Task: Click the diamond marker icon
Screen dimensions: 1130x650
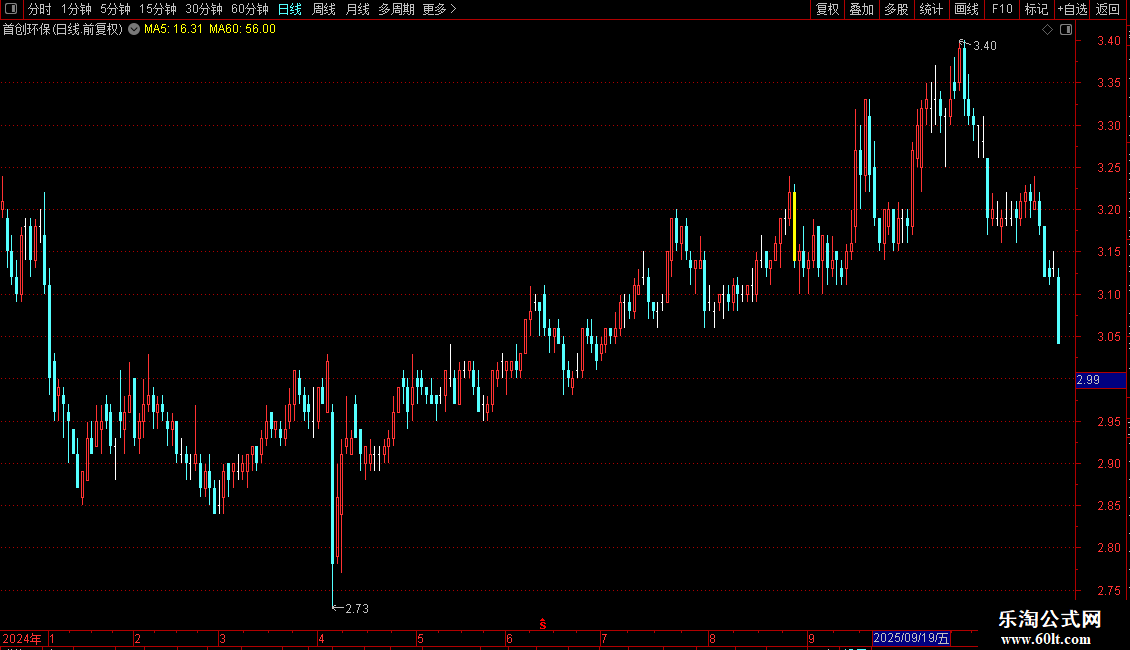Action: tap(1048, 30)
